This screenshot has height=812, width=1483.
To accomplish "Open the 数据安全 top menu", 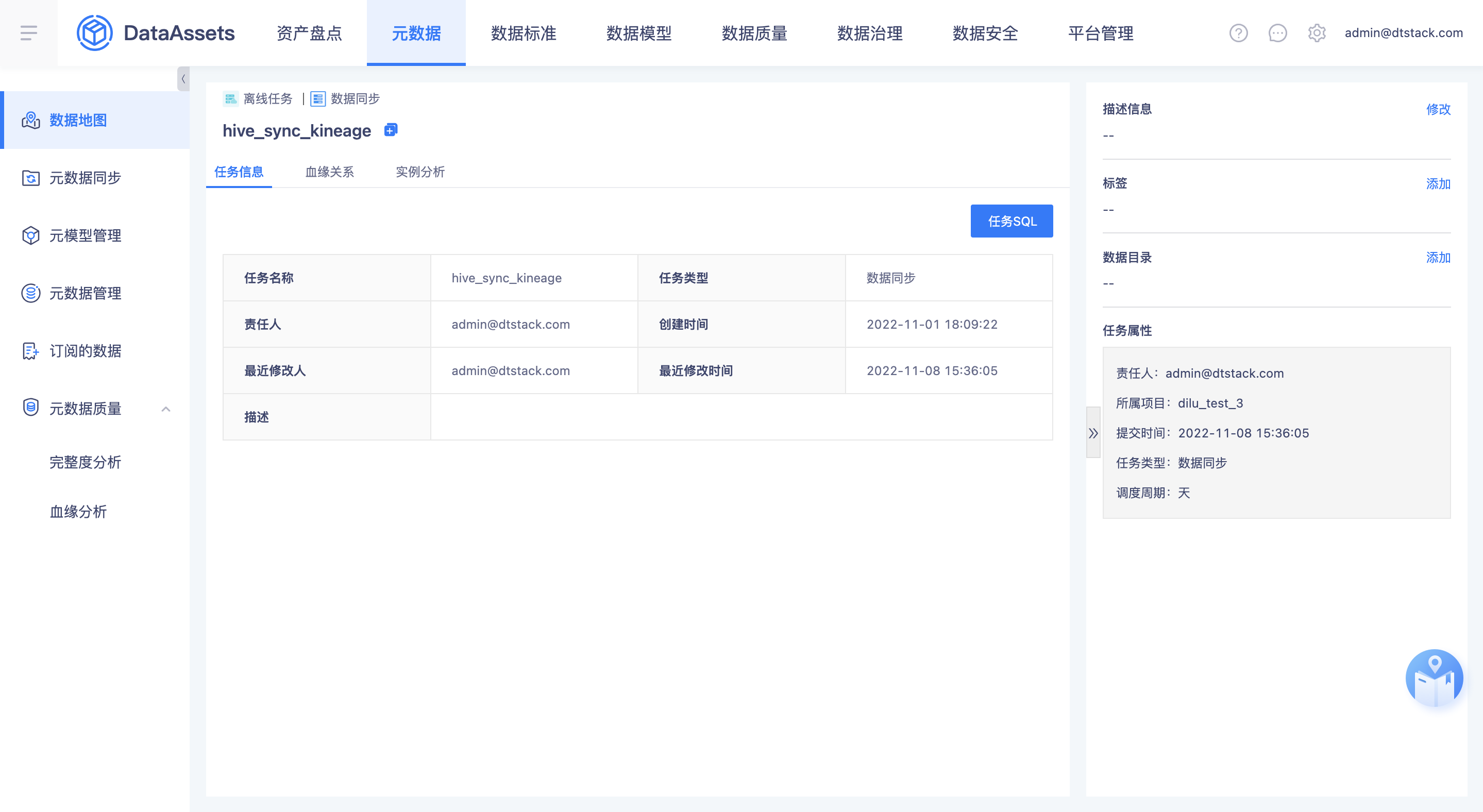I will pos(986,33).
